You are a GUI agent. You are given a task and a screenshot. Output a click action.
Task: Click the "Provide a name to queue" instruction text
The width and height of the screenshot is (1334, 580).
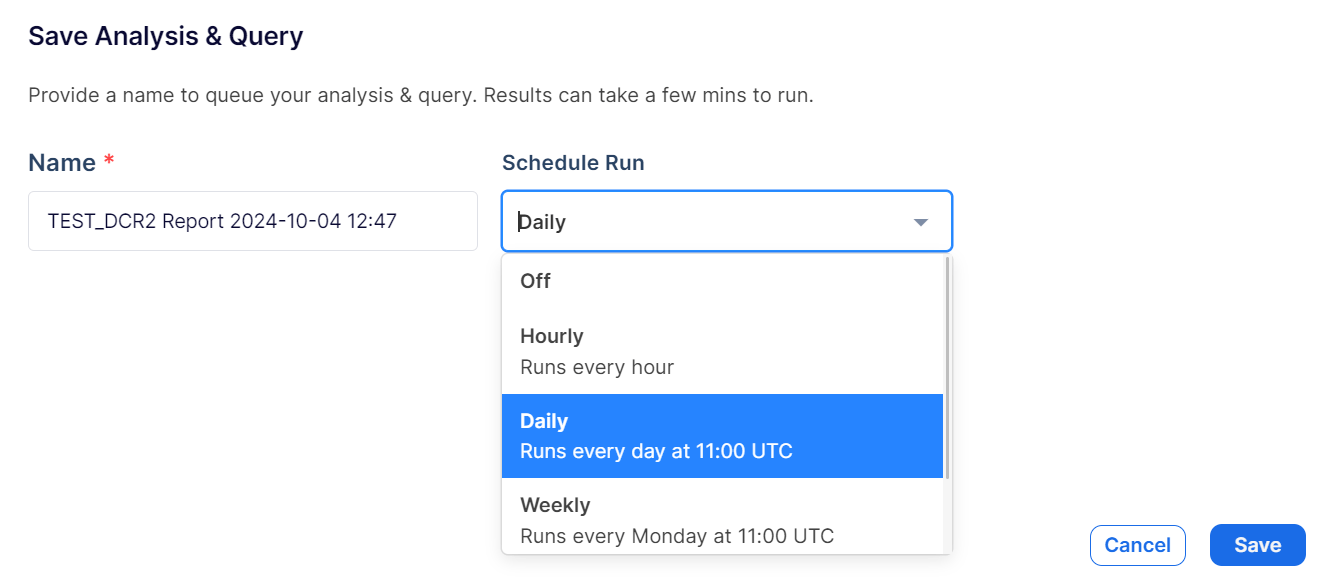pyautogui.click(x=420, y=96)
